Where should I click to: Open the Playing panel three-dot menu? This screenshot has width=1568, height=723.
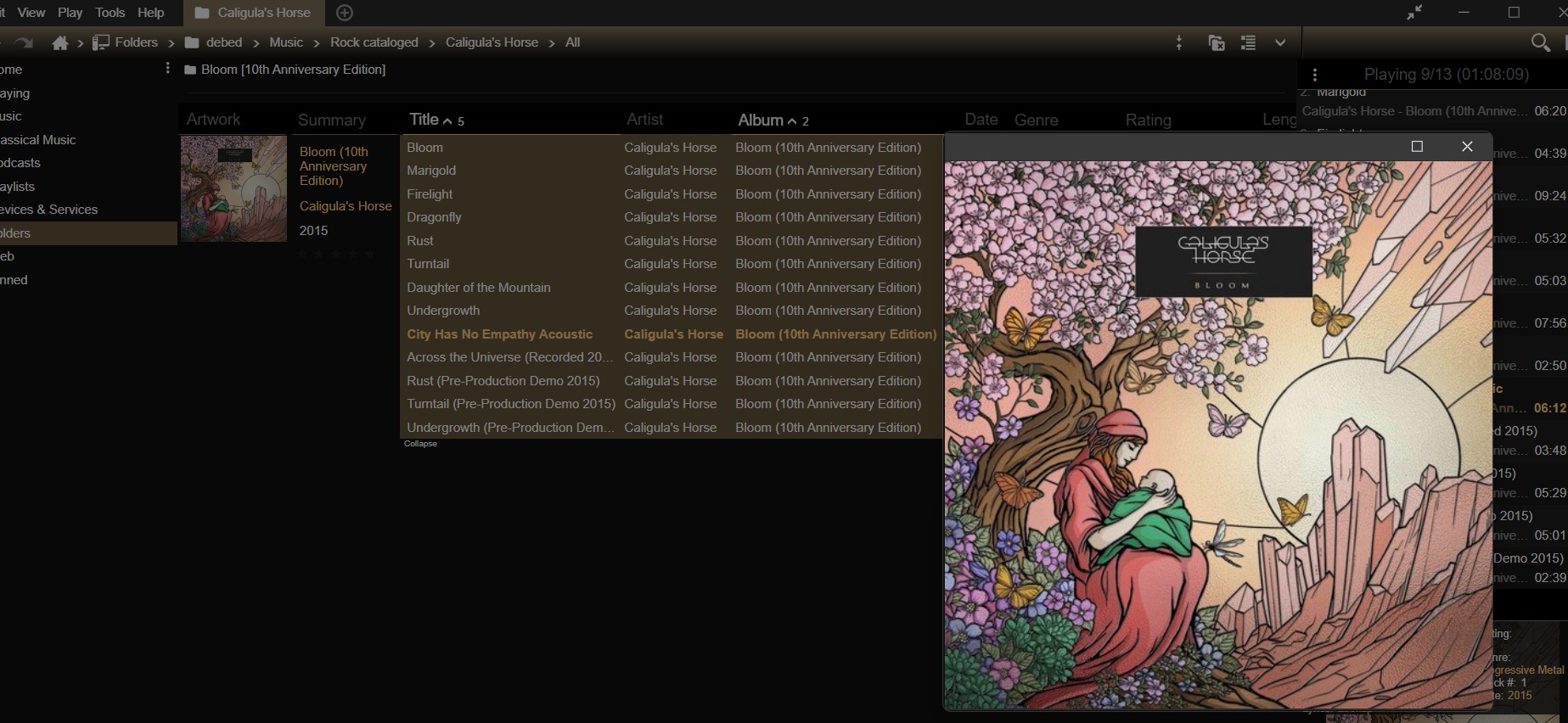tap(1315, 75)
